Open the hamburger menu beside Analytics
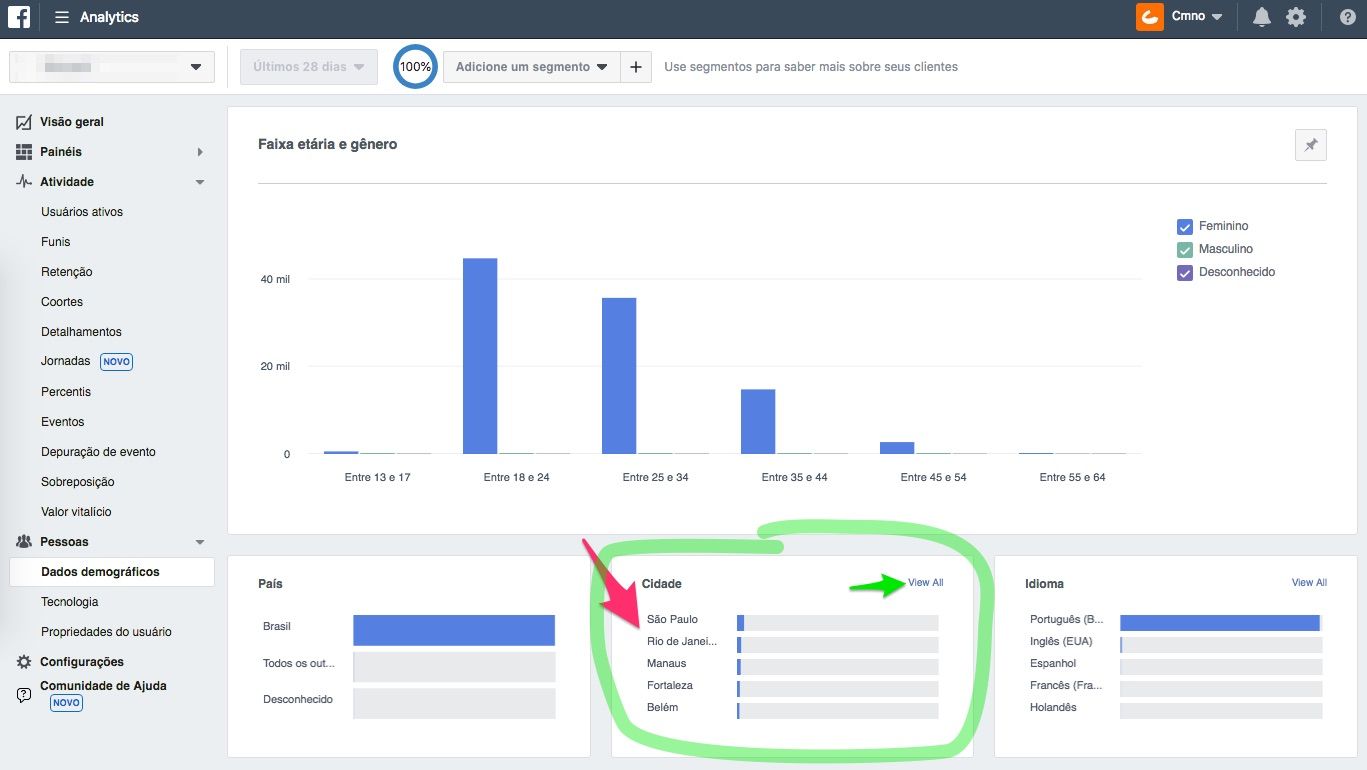Viewport: 1367px width, 770px height. click(x=62, y=17)
